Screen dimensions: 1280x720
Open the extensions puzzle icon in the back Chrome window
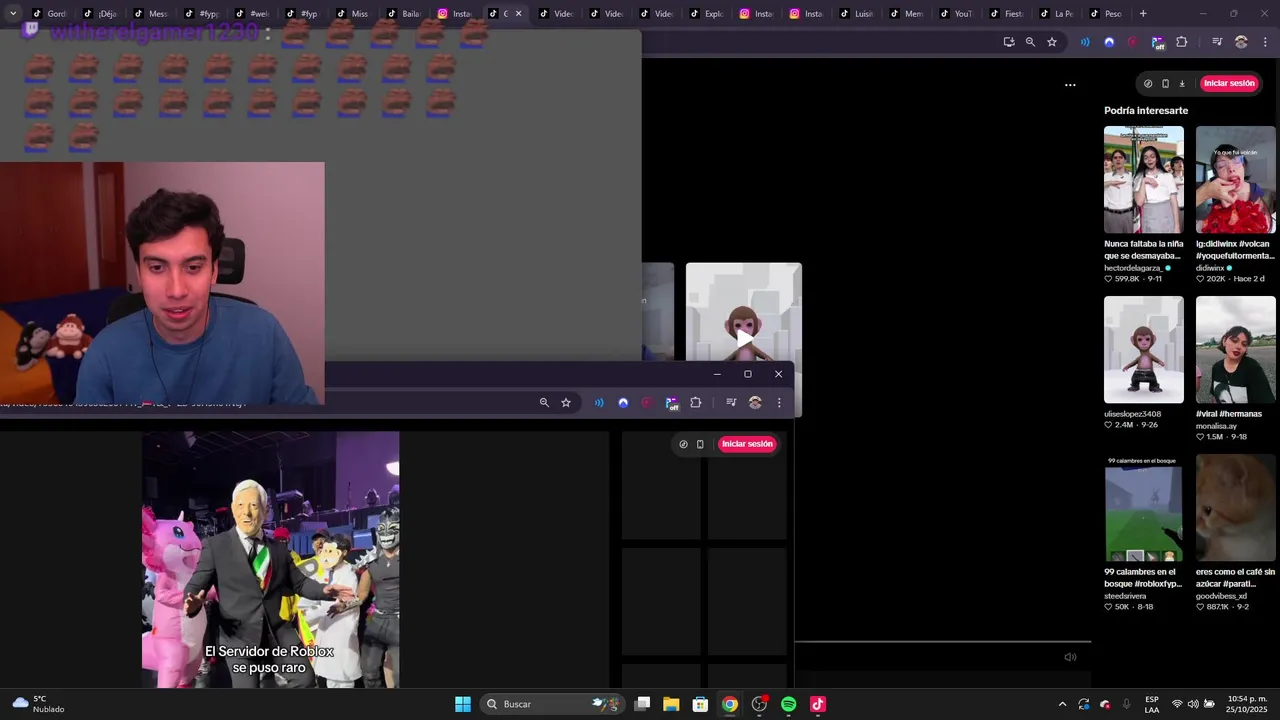(1181, 42)
